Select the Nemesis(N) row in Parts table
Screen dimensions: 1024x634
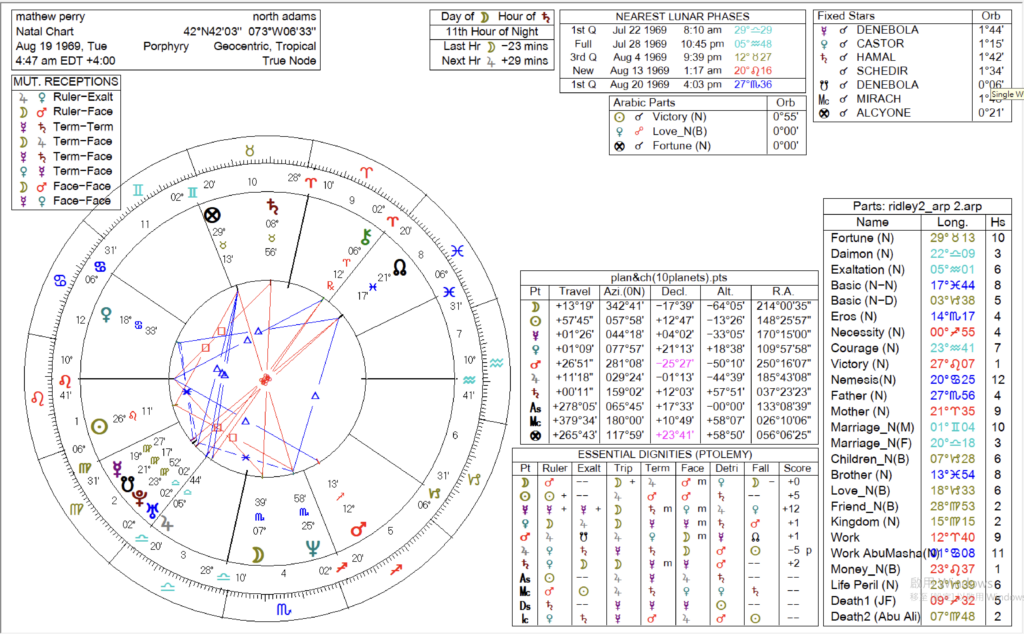coord(861,380)
